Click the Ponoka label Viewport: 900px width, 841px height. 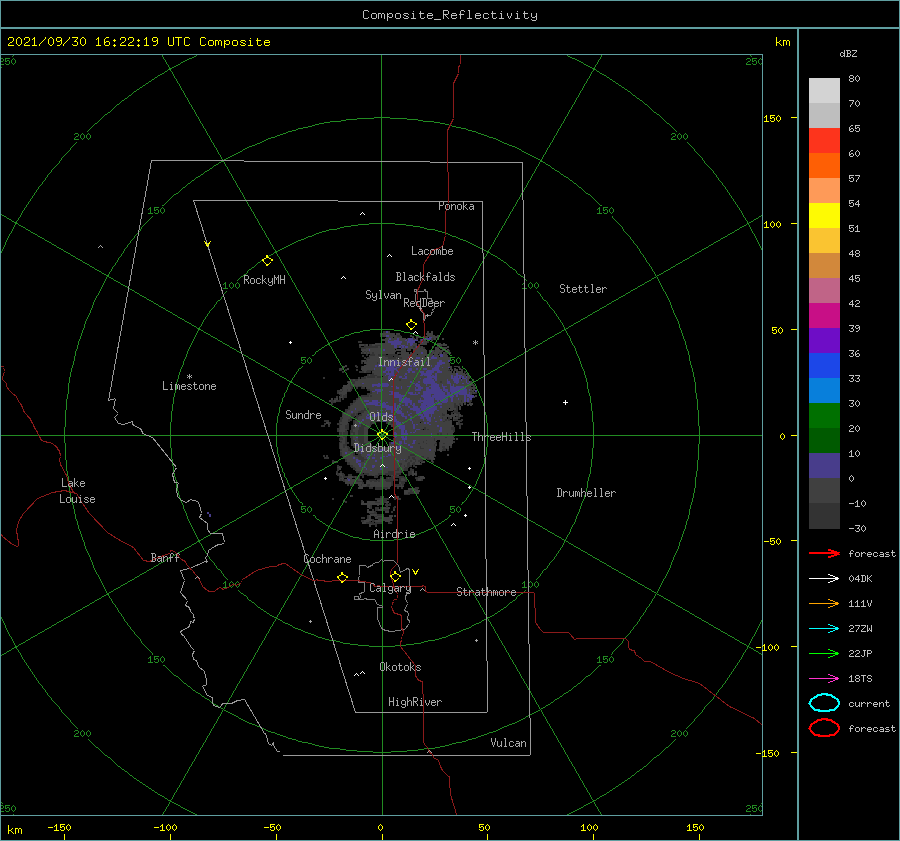(456, 206)
